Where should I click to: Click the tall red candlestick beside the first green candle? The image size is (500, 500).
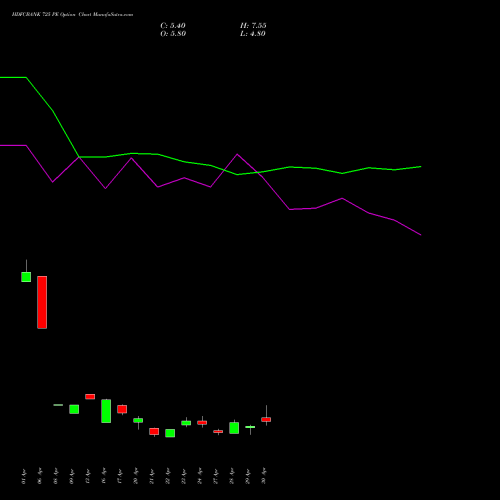(42, 302)
